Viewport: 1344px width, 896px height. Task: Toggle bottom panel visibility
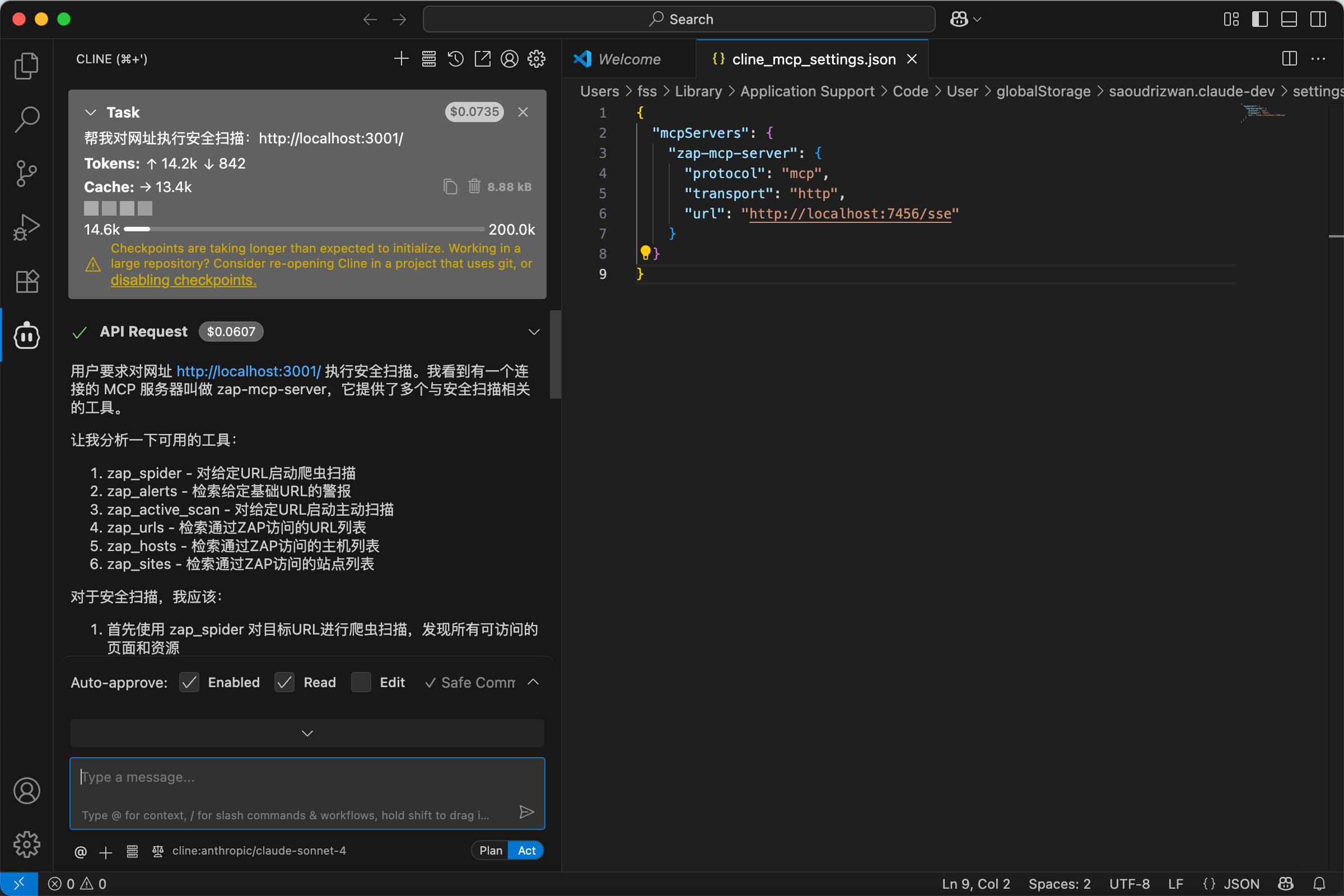point(1289,20)
